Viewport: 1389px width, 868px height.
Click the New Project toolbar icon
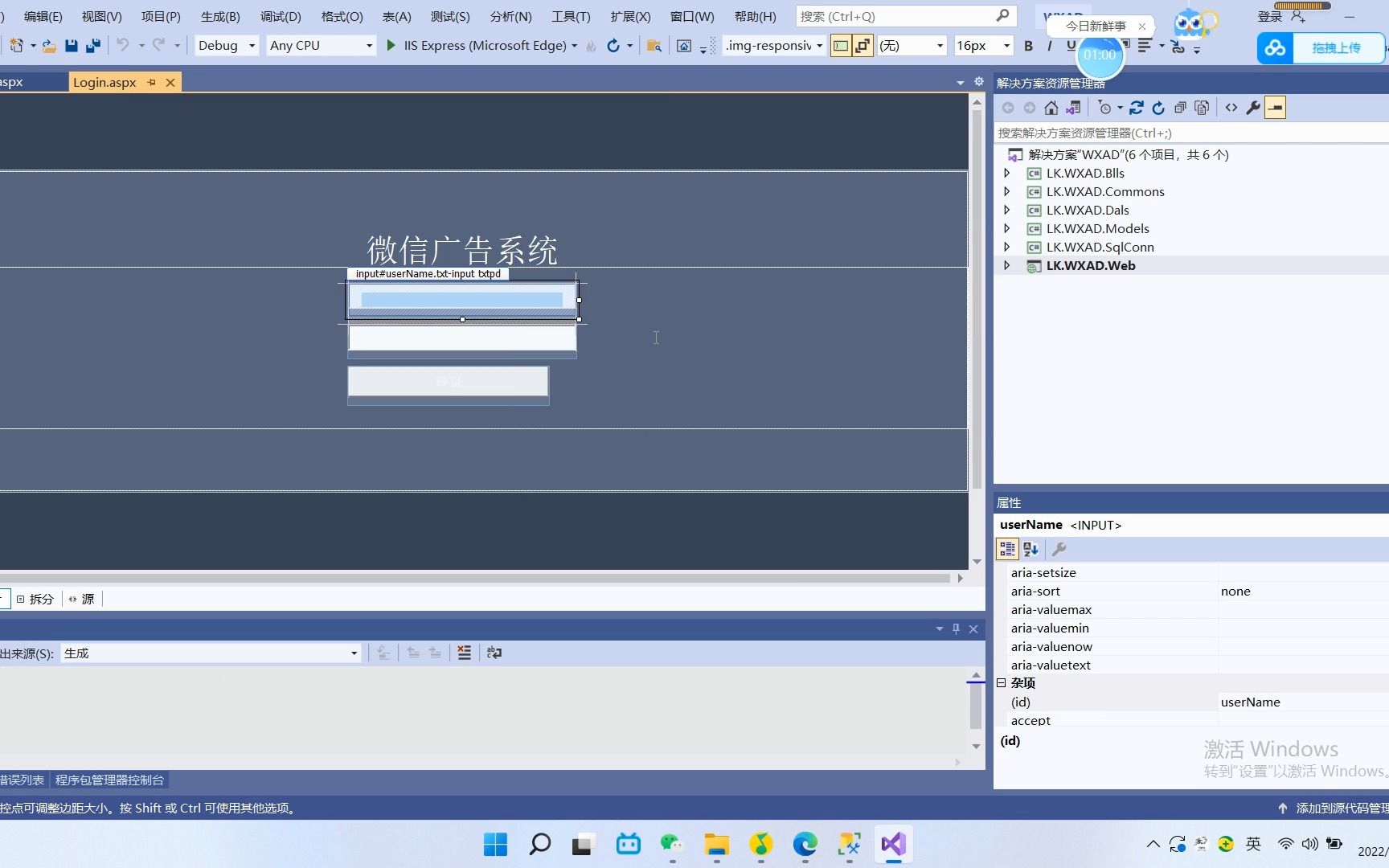(x=16, y=46)
